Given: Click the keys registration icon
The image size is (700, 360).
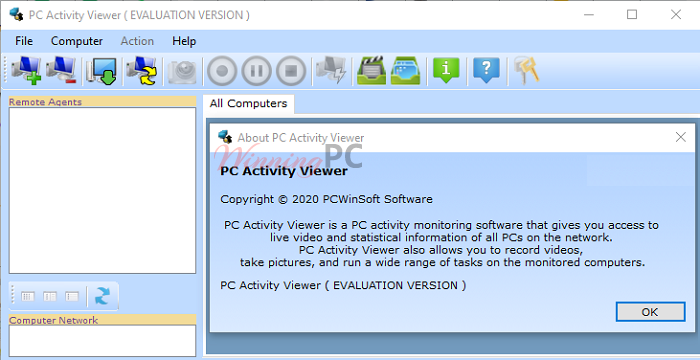Looking at the screenshot, I should click(527, 71).
